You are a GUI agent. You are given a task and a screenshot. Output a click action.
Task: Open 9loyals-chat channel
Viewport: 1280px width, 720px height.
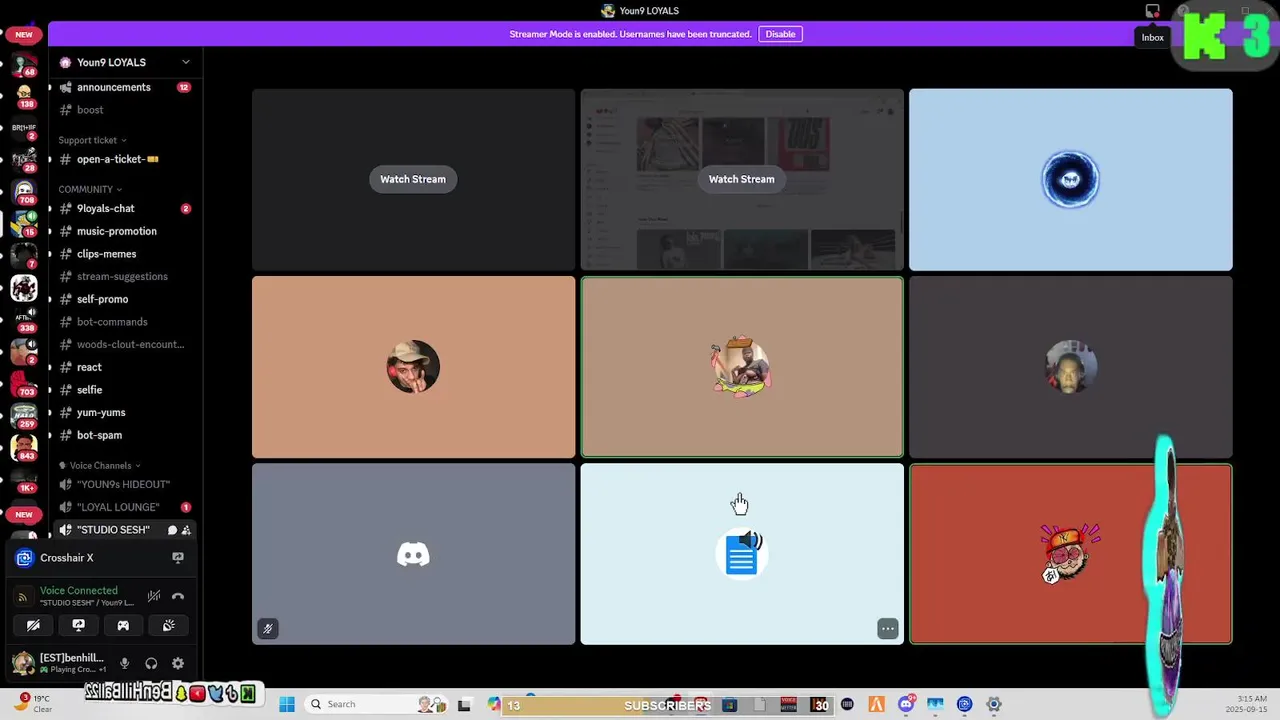124,208
